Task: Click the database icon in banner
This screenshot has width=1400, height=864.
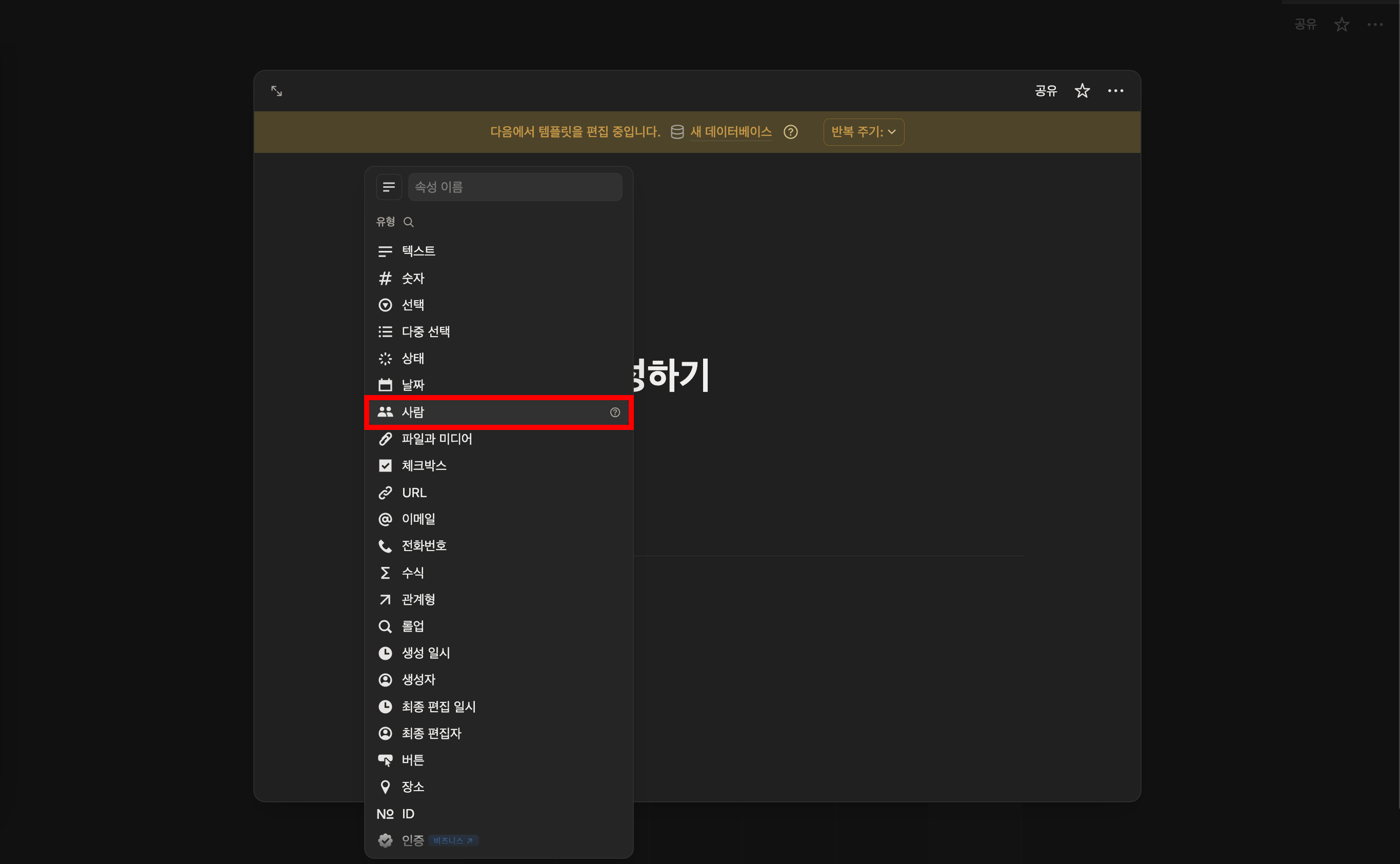Action: [677, 132]
